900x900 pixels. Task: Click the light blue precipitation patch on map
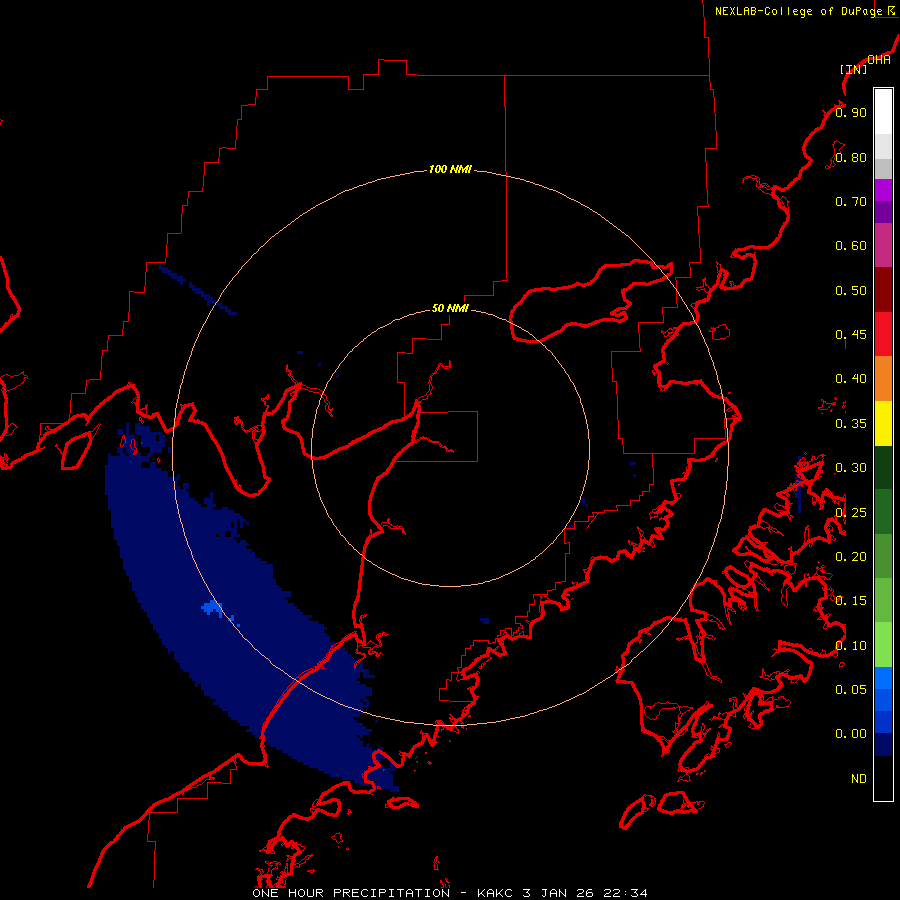[x=213, y=607]
